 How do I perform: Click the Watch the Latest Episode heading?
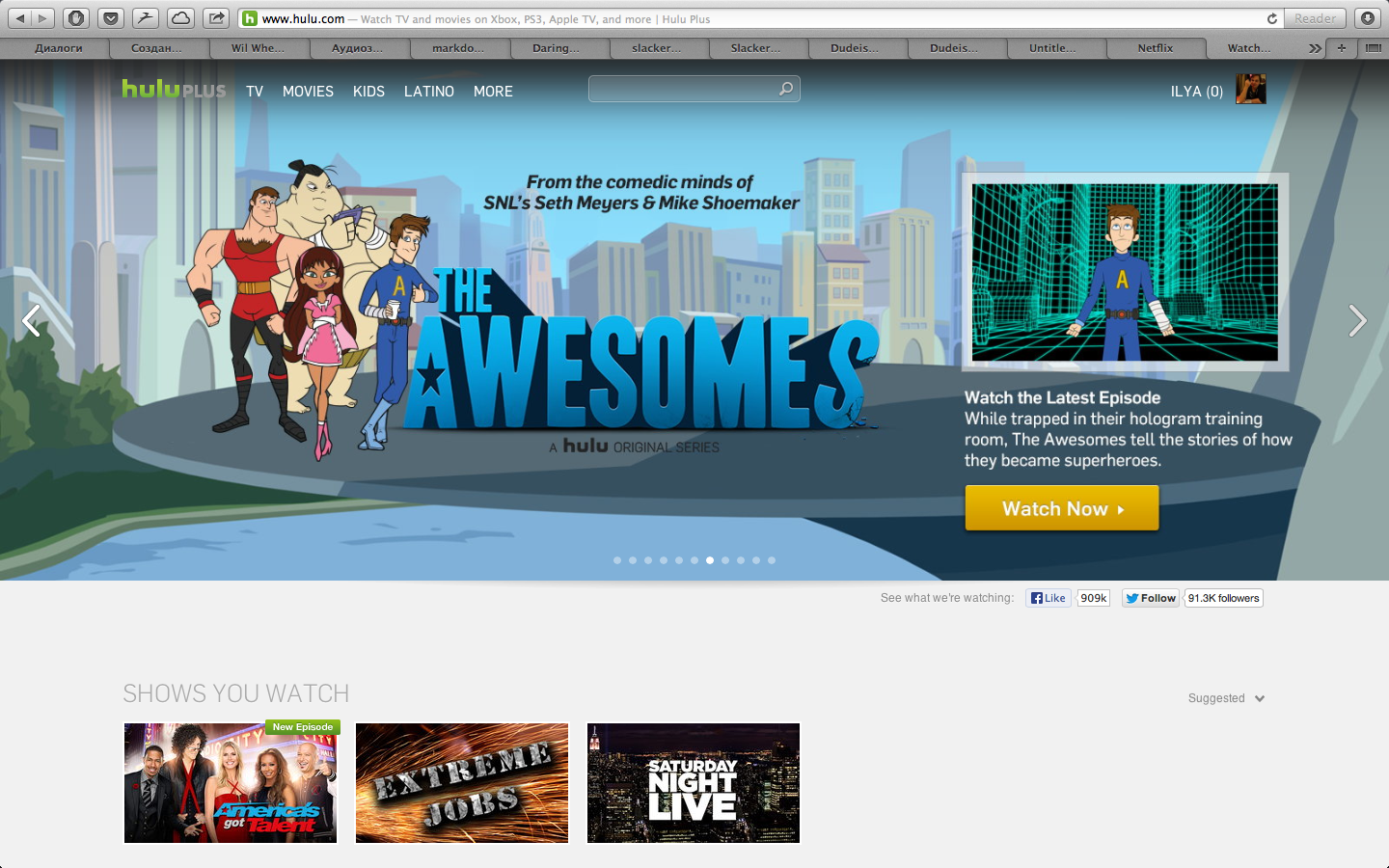coord(1062,397)
